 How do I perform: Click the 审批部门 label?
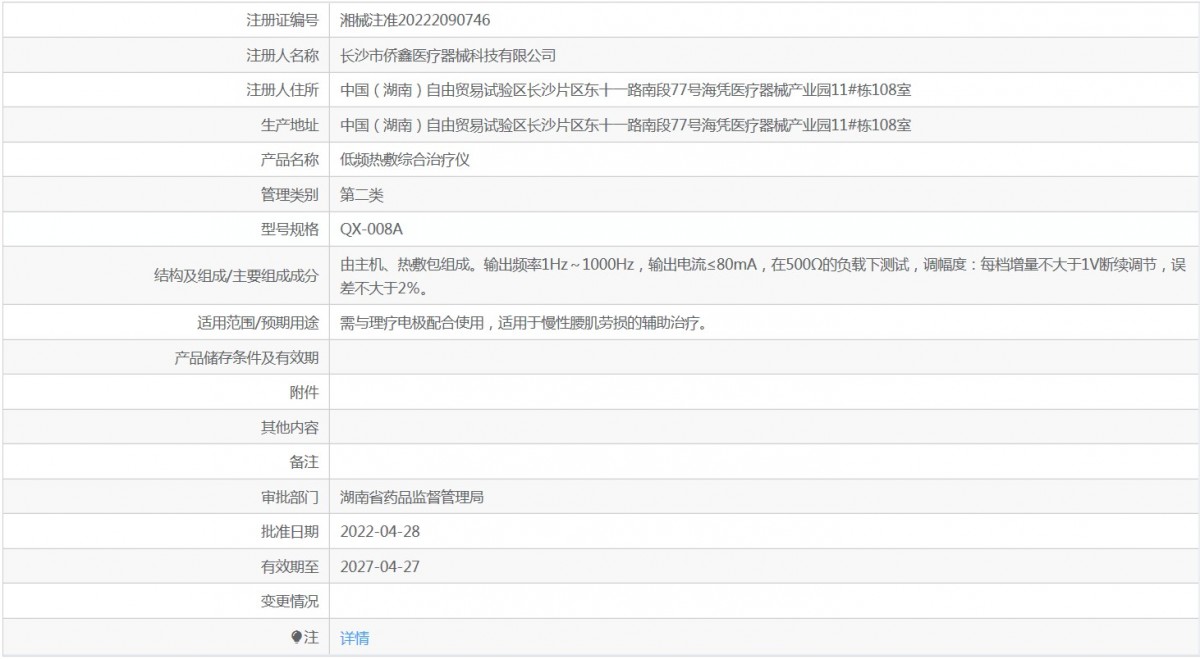(290, 497)
